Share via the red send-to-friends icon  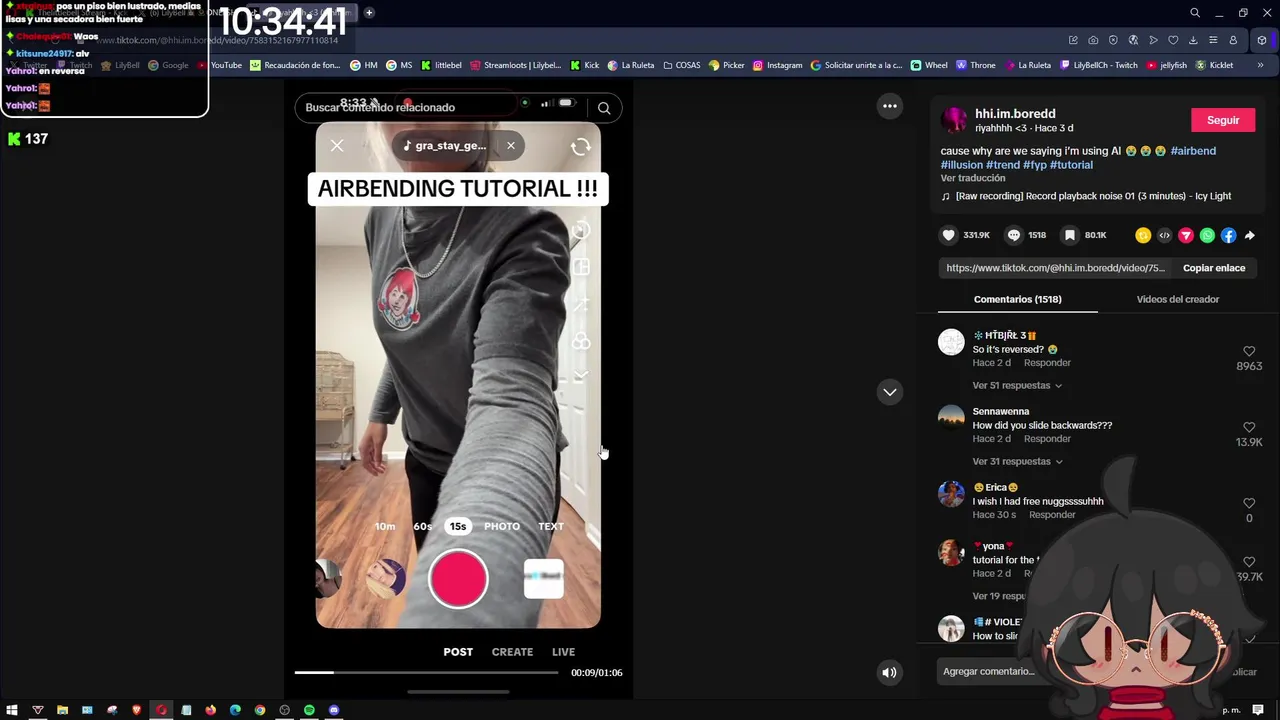click(1186, 235)
